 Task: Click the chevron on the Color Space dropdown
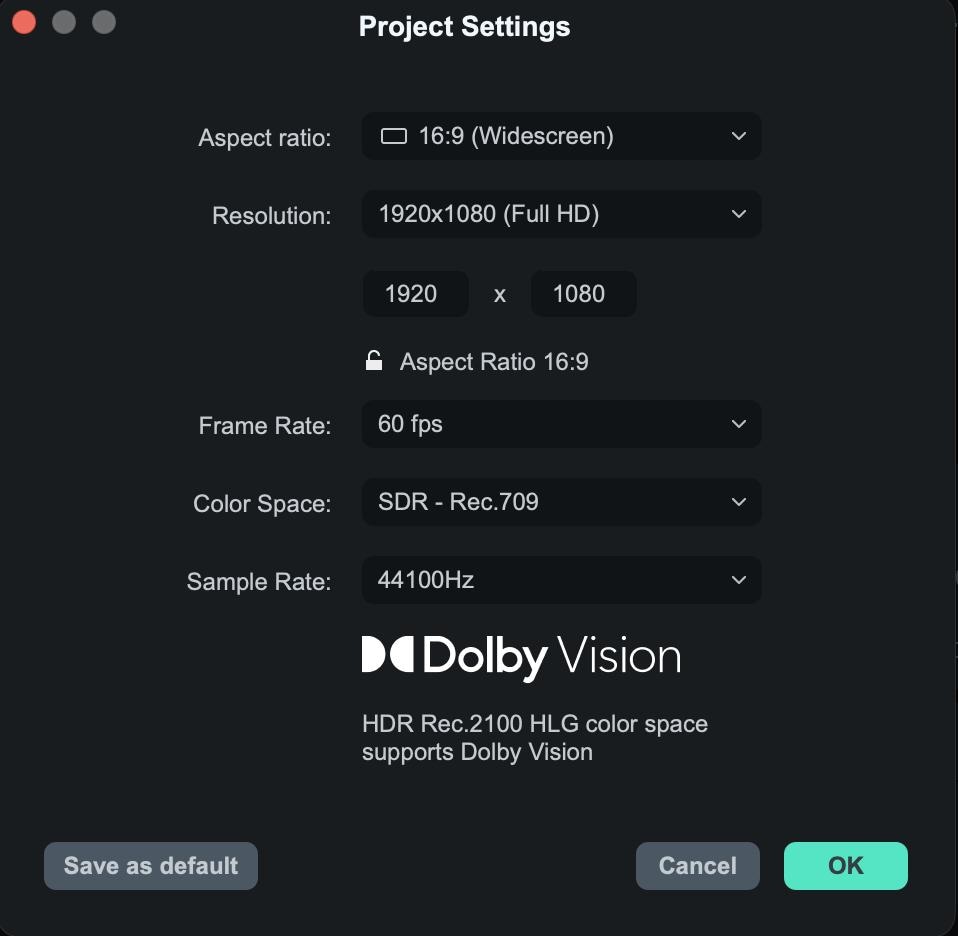737,502
